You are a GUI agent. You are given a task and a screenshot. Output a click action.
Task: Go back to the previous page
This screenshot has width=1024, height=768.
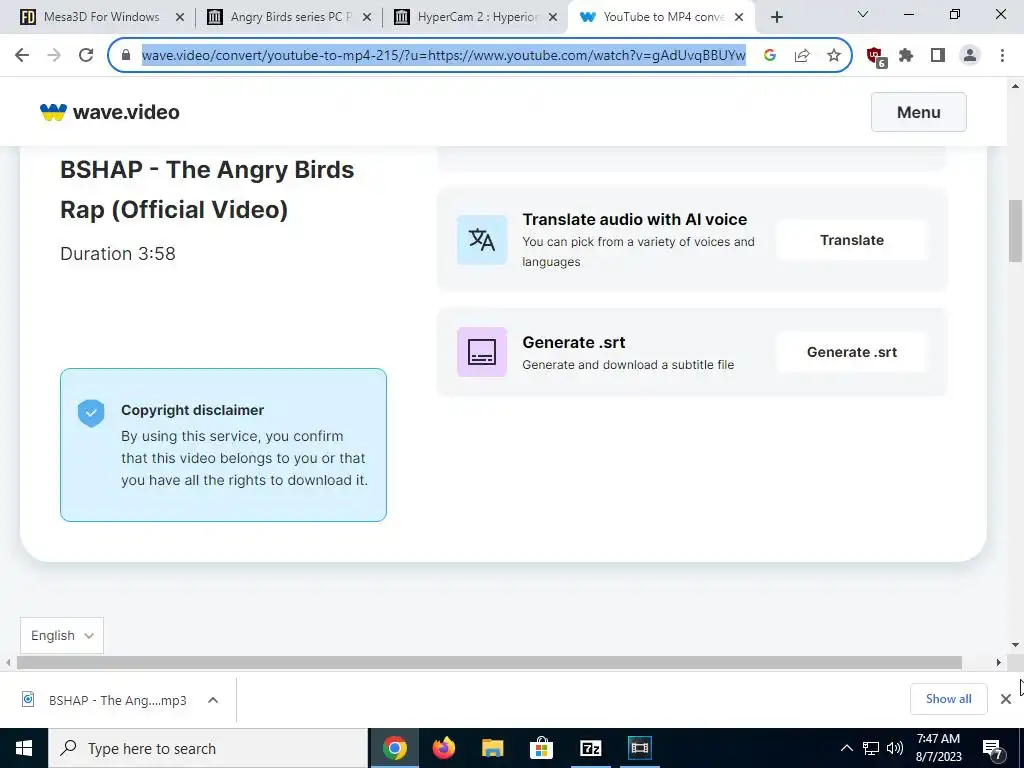[x=22, y=56]
